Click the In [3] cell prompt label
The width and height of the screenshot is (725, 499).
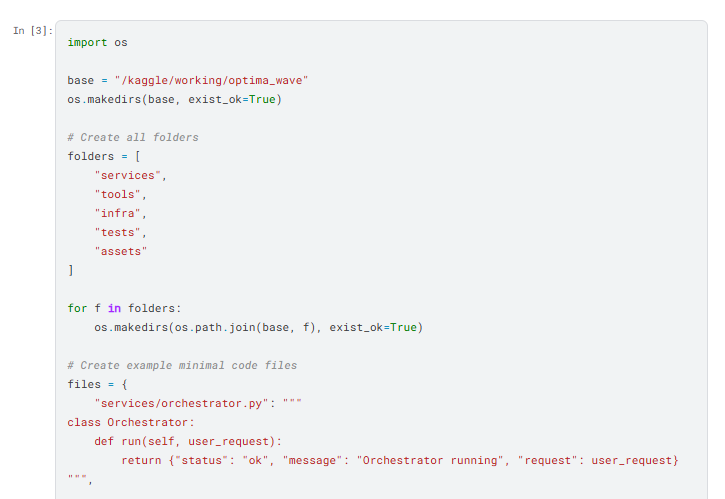[x=33, y=31]
